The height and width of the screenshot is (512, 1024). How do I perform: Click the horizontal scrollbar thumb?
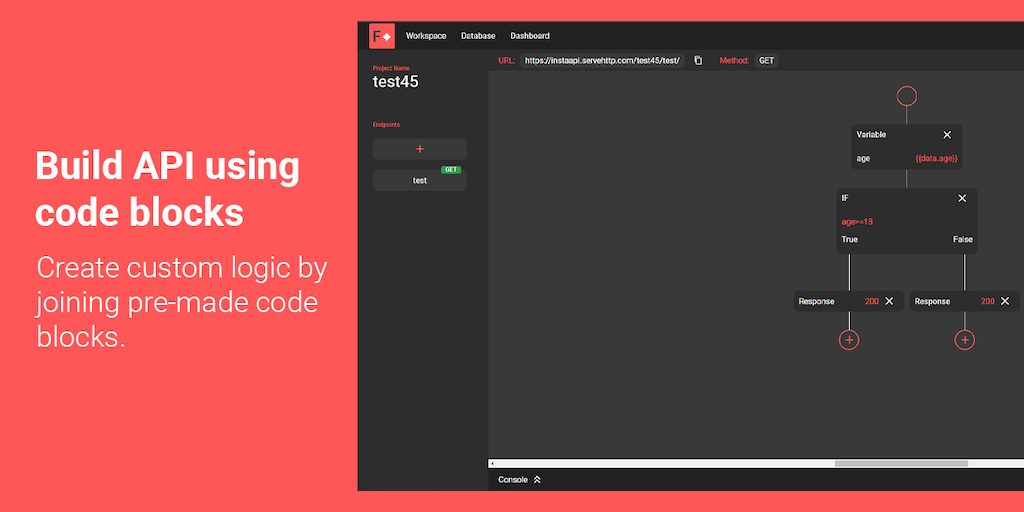pos(901,464)
